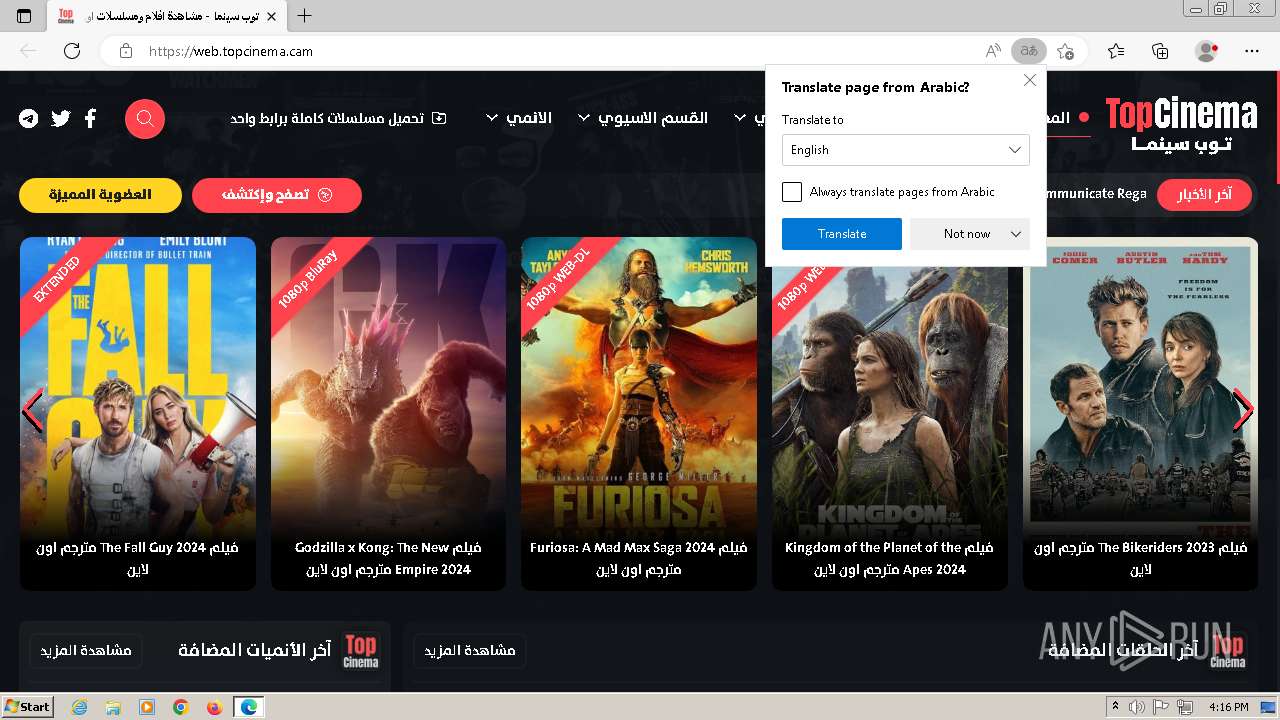The height and width of the screenshot is (720, 1280).
Task: Open Internet Explorer from taskbar
Action: pyautogui.click(x=79, y=707)
